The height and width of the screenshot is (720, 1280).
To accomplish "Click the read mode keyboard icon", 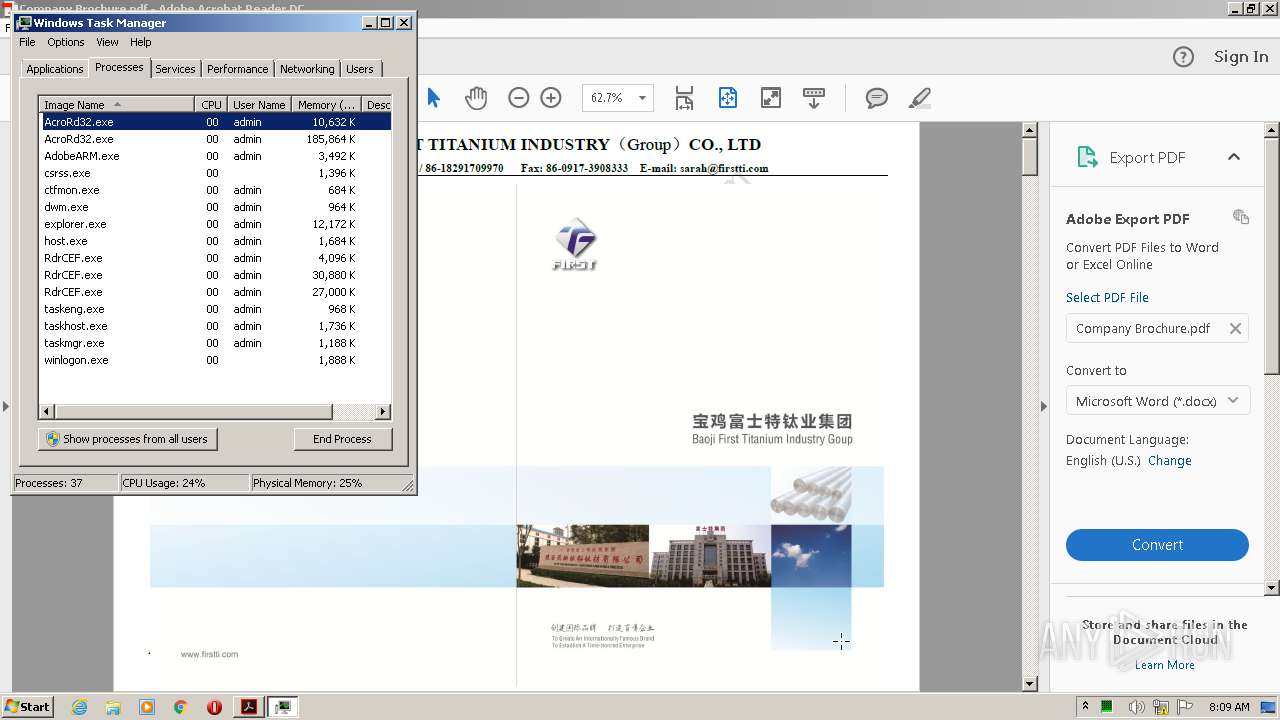I will [x=814, y=97].
